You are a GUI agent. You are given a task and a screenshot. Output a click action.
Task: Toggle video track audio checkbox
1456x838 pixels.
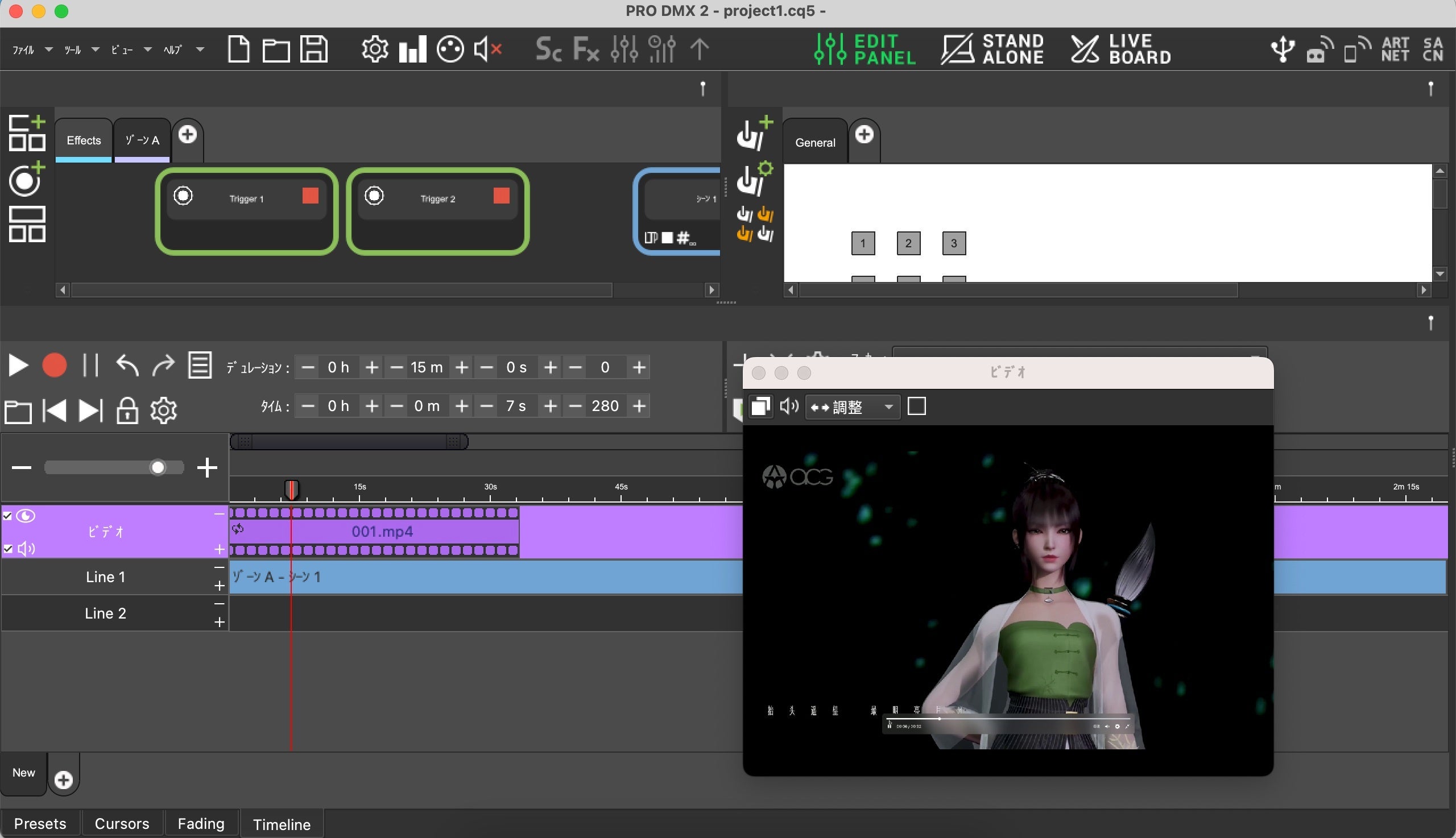pos(7,549)
